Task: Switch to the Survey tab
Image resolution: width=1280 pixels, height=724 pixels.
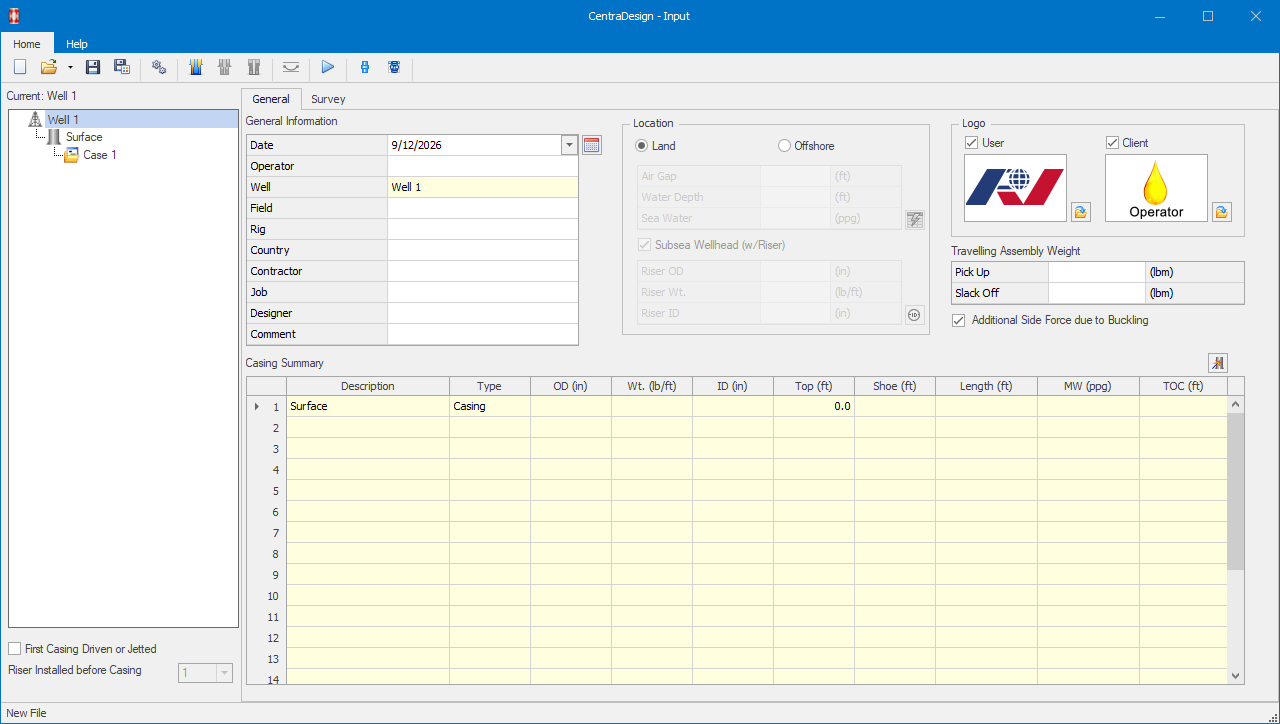Action: pos(328,99)
